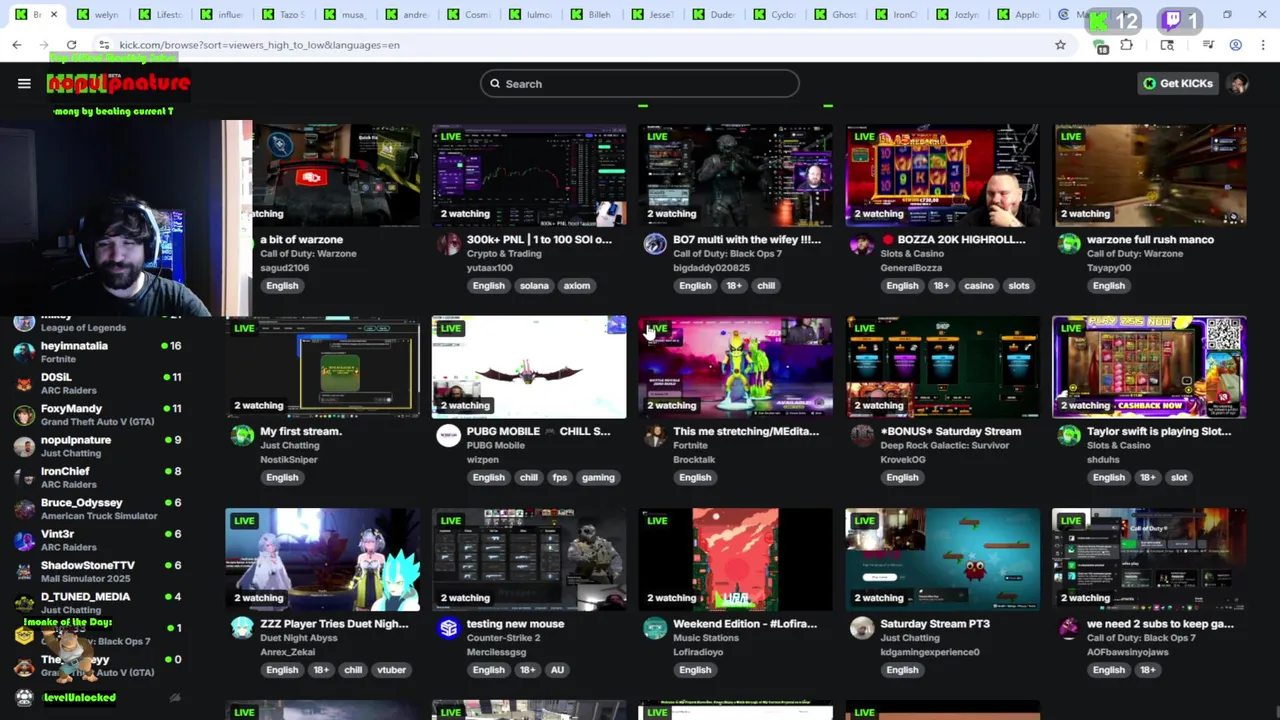Open heyimnatalia channel in sidebar
The image size is (1280, 720).
point(98,352)
